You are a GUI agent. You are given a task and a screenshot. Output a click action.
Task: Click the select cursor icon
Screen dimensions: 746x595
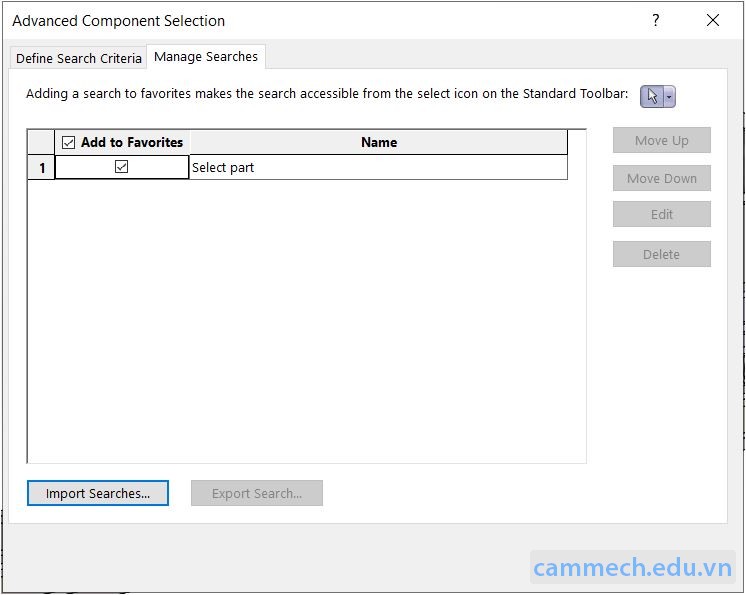652,96
